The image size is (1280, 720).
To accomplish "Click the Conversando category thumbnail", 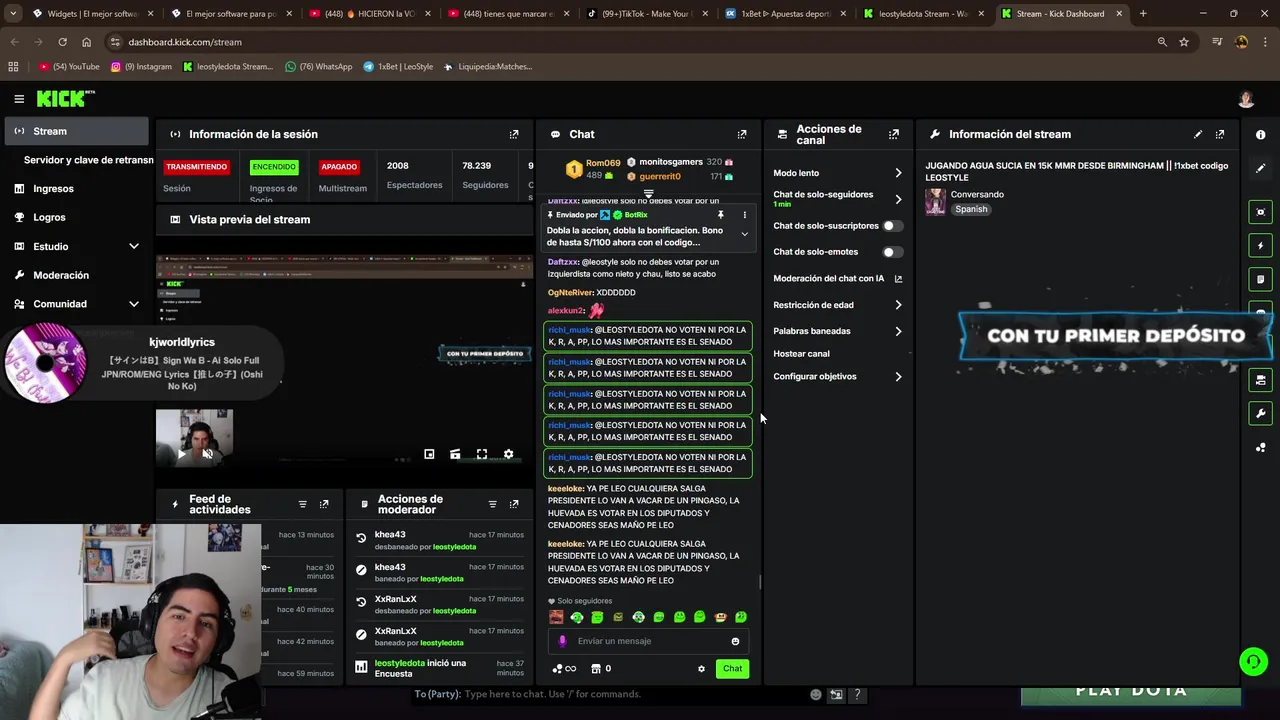I will (x=935, y=202).
